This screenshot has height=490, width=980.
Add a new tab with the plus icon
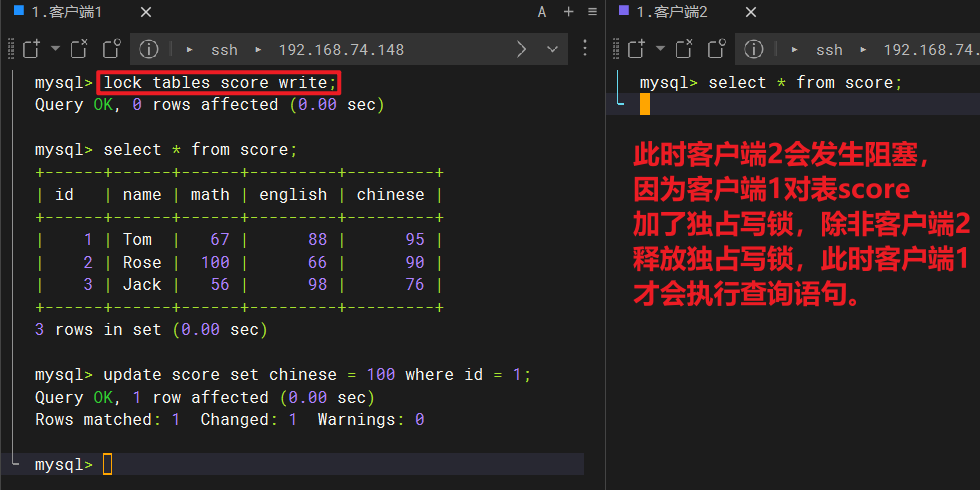click(568, 12)
